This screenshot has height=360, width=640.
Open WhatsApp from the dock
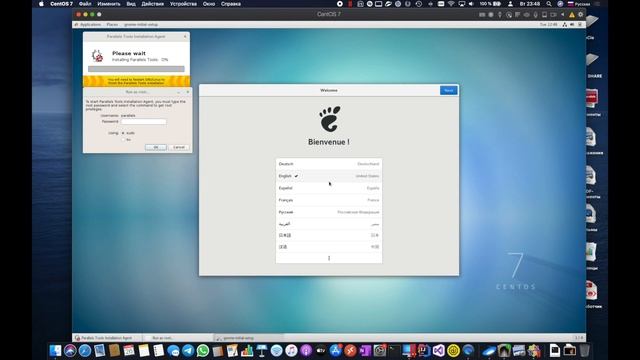(x=202, y=351)
